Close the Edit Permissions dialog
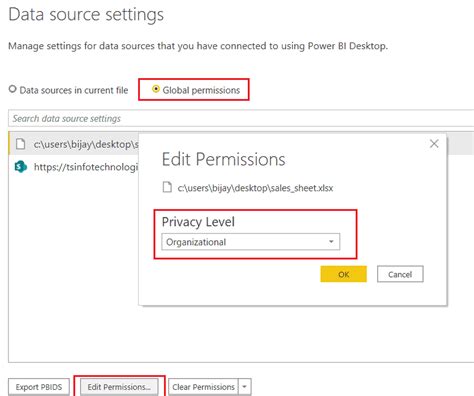The width and height of the screenshot is (474, 396). 434,144
